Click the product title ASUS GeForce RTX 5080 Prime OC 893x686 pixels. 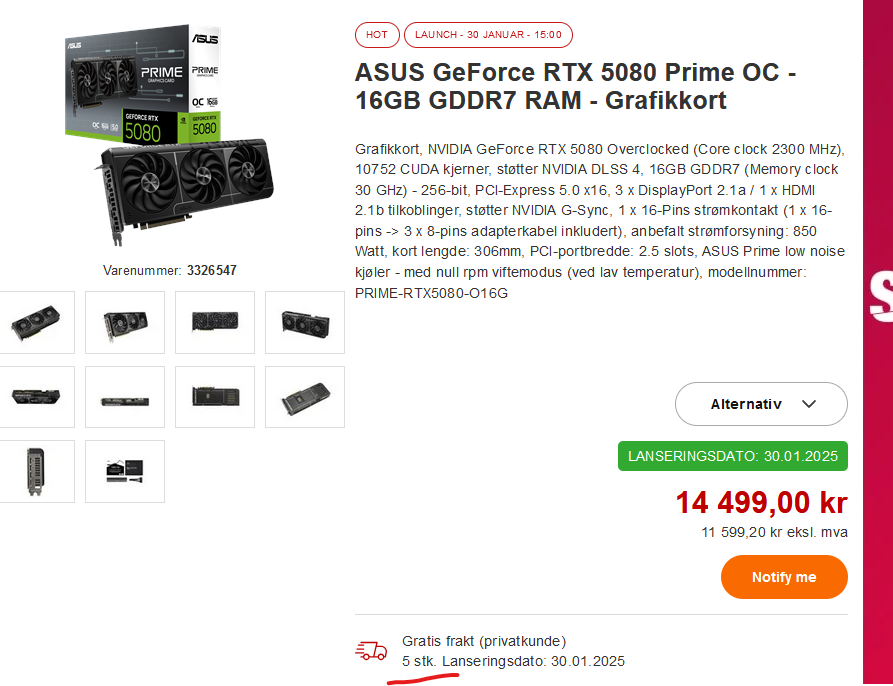point(575,86)
